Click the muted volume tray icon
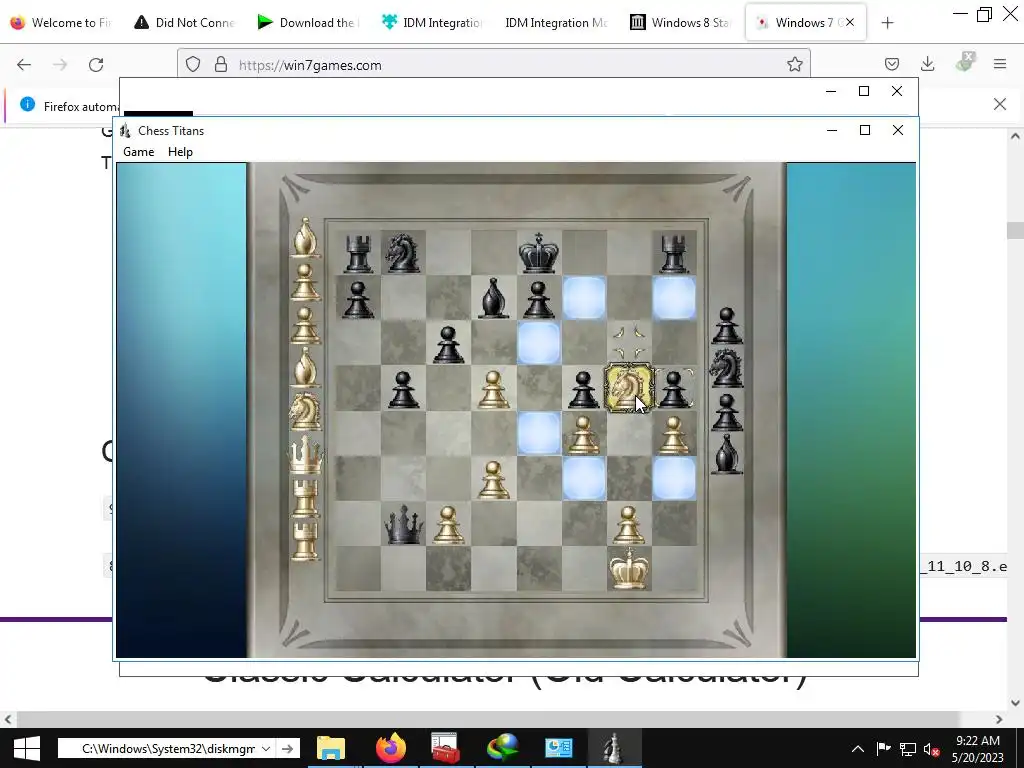1024x768 pixels. pyautogui.click(x=932, y=749)
